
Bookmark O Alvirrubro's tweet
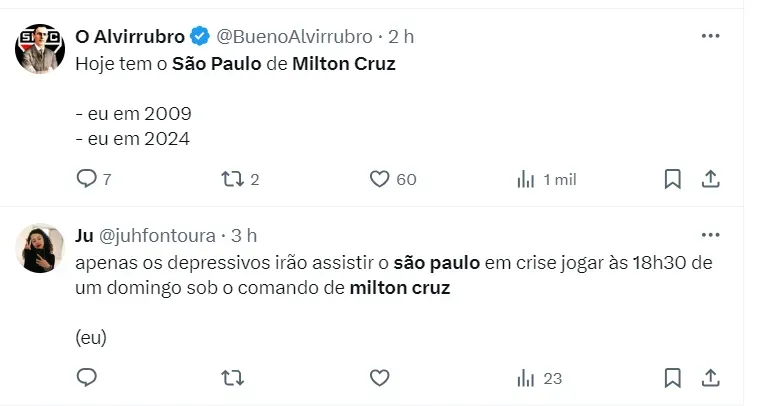pyautogui.click(x=673, y=179)
